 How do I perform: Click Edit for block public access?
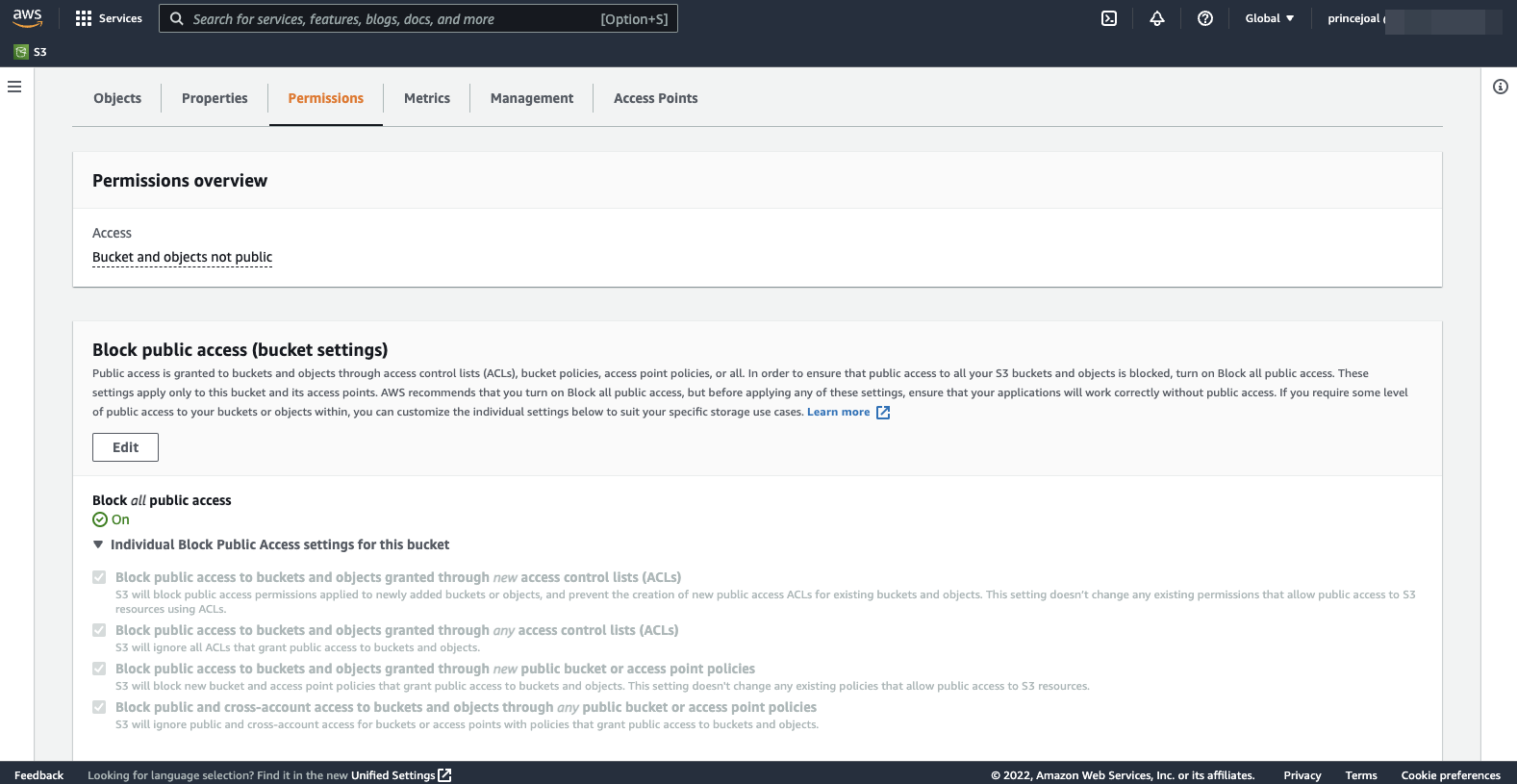point(125,447)
